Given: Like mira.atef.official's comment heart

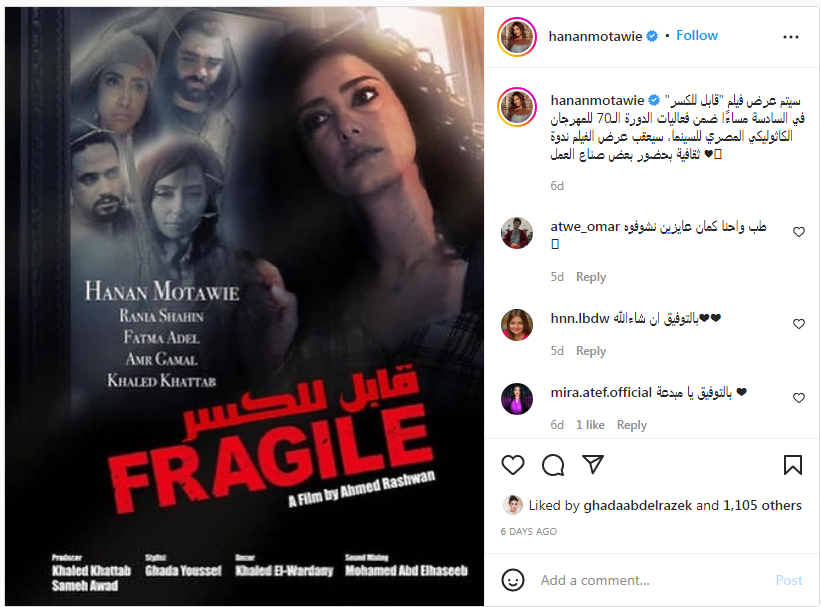Looking at the screenshot, I should [x=798, y=398].
